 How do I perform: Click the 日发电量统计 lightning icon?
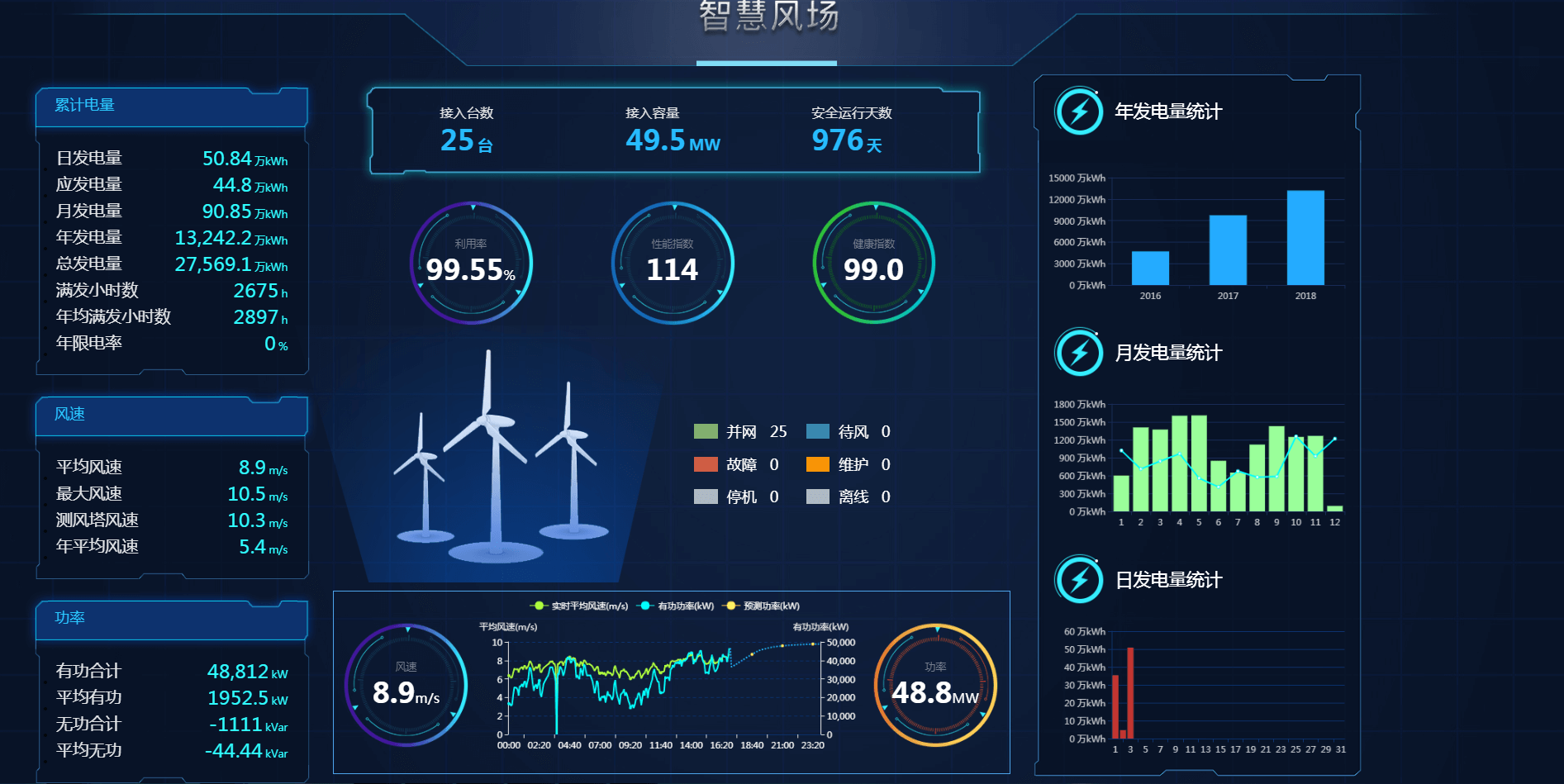pyautogui.click(x=1079, y=579)
